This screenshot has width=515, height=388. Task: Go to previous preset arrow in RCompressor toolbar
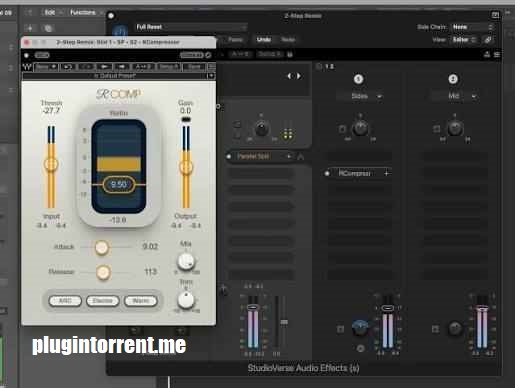pos(104,67)
